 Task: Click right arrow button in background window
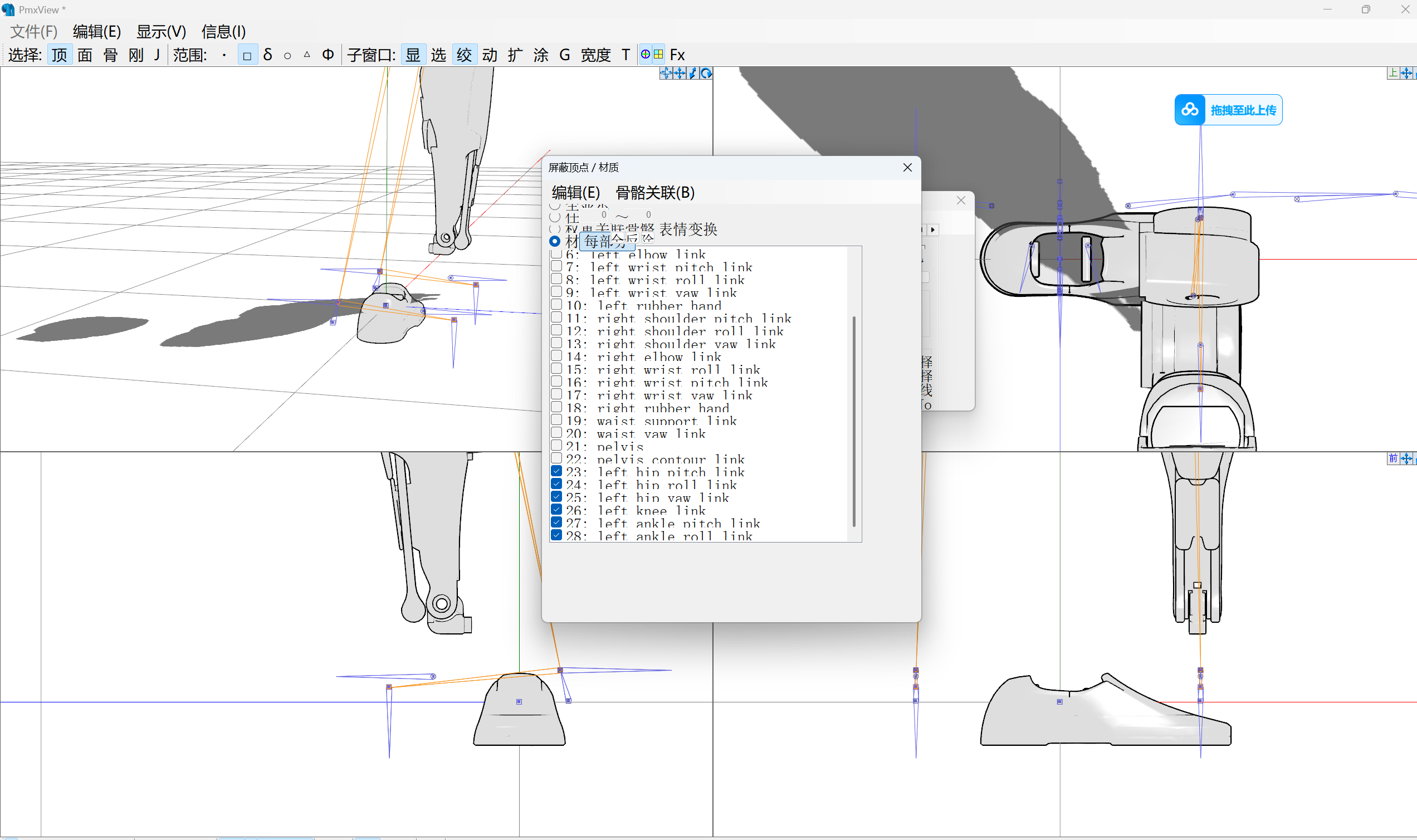click(x=932, y=230)
